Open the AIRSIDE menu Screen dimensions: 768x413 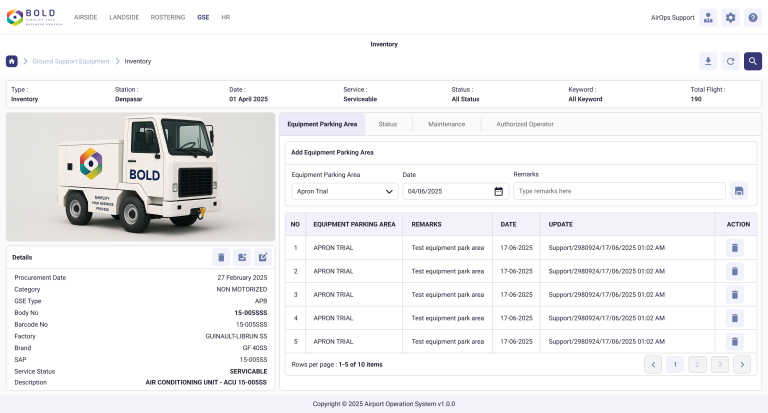(x=86, y=17)
